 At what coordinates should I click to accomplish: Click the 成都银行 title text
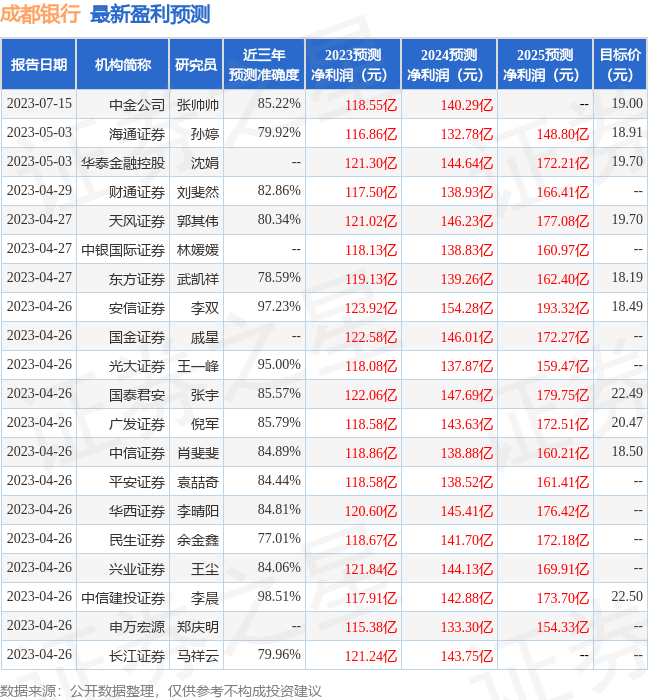[x=42, y=14]
